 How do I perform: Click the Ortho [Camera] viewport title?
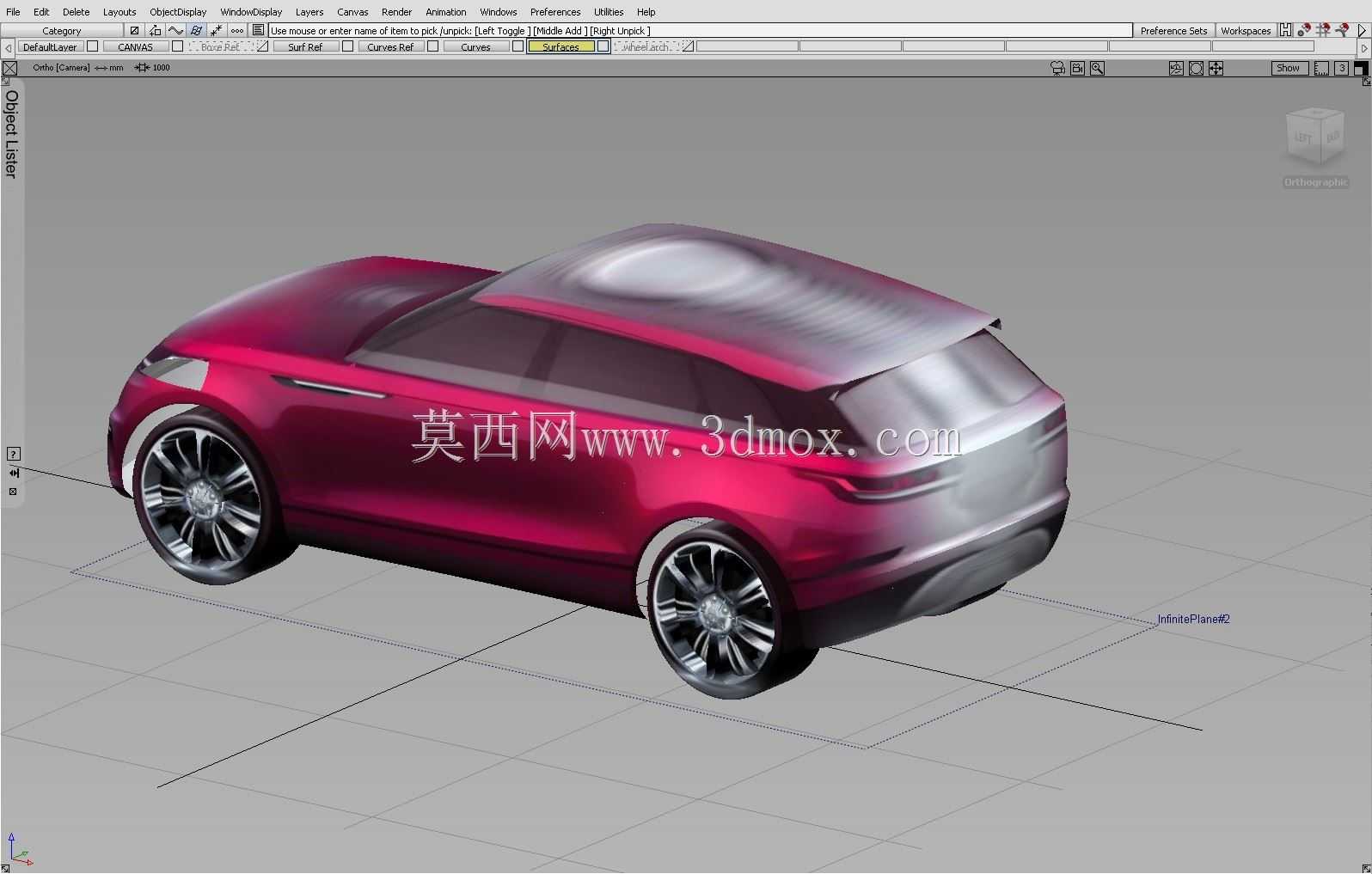pyautogui.click(x=61, y=67)
